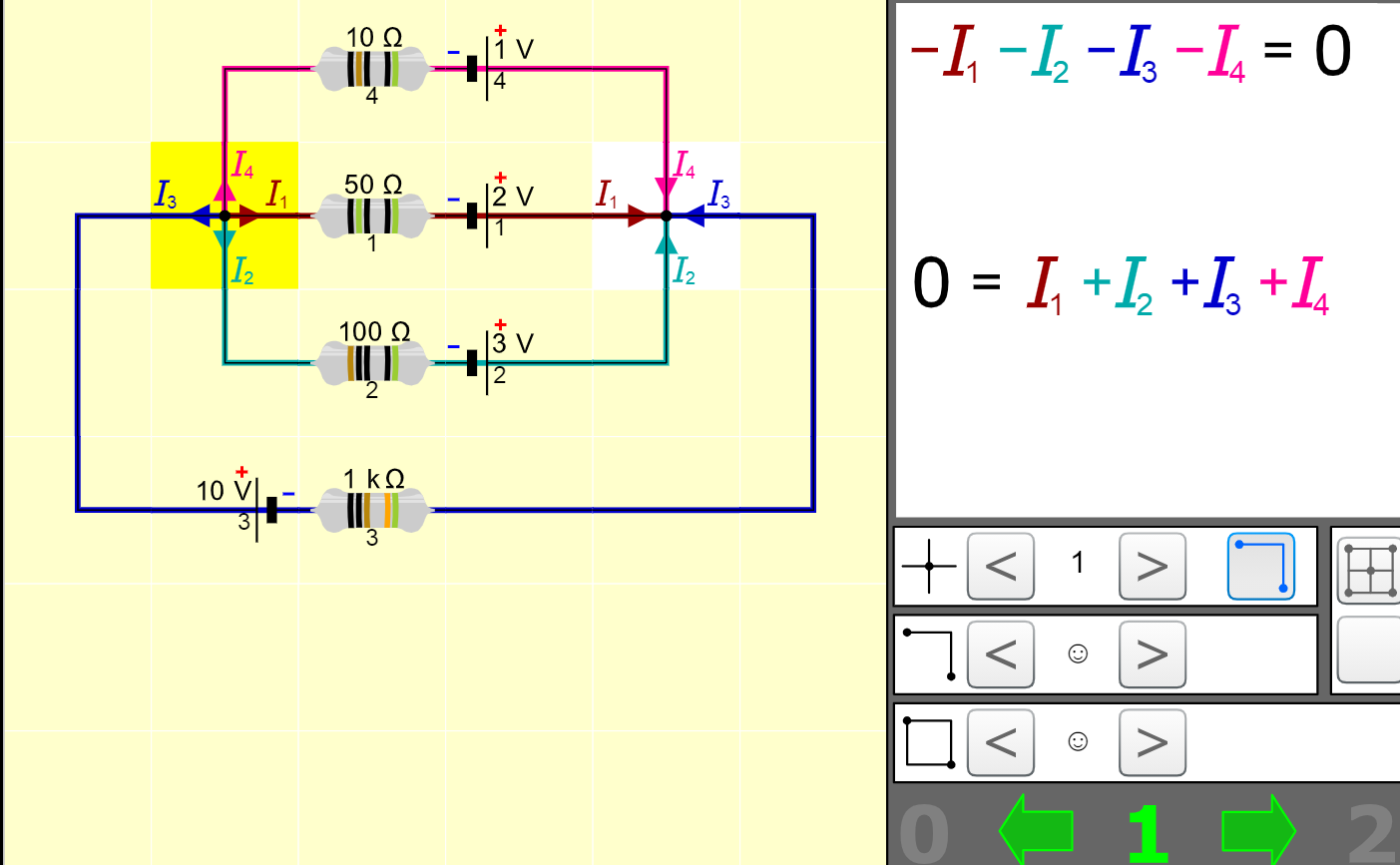Click the green right arrow to advance
The width and height of the screenshot is (1400, 865).
pyautogui.click(x=1258, y=829)
